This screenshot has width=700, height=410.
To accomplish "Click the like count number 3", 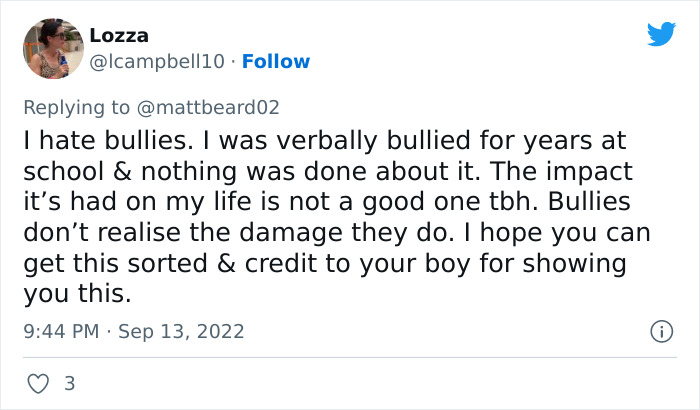I will [69, 383].
